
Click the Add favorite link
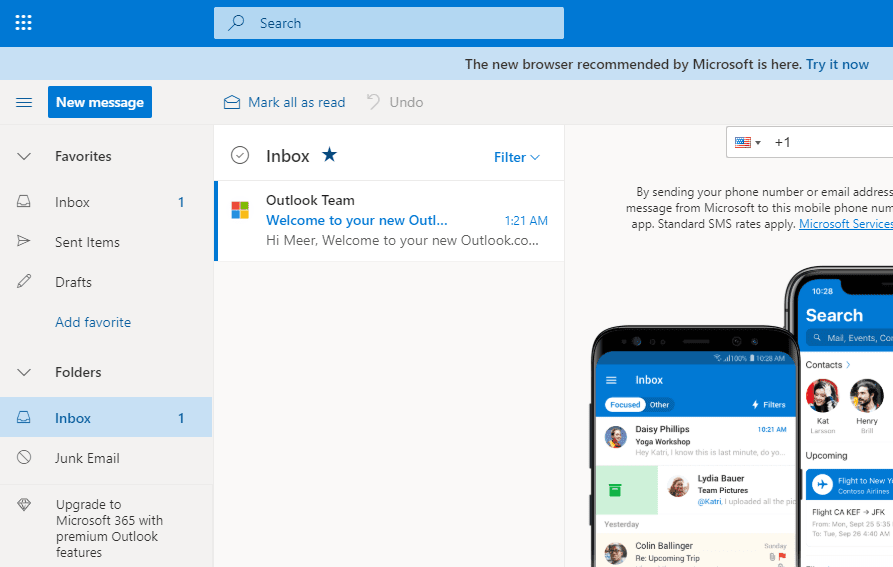pos(93,322)
